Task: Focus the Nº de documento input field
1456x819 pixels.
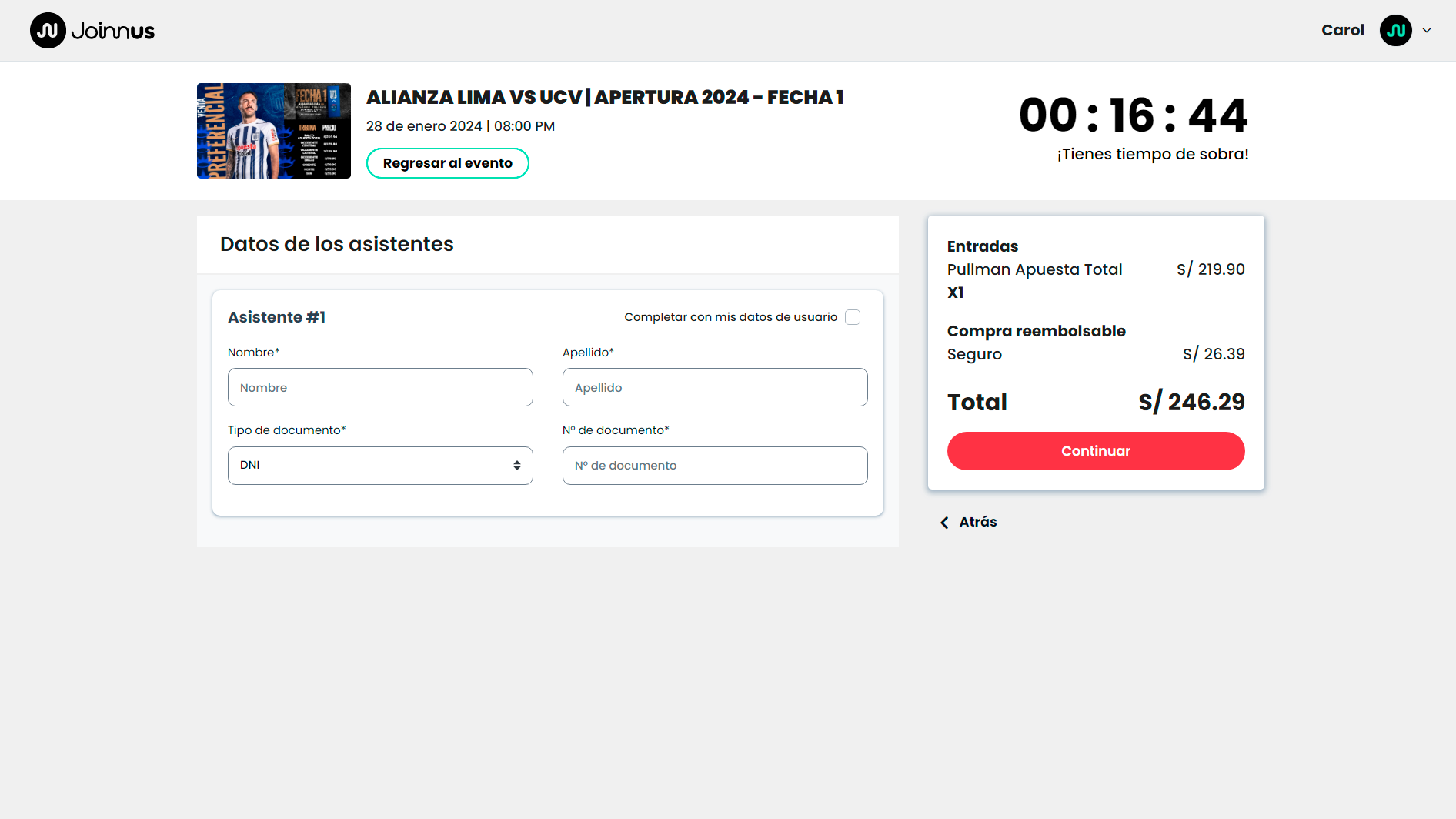Action: point(715,466)
